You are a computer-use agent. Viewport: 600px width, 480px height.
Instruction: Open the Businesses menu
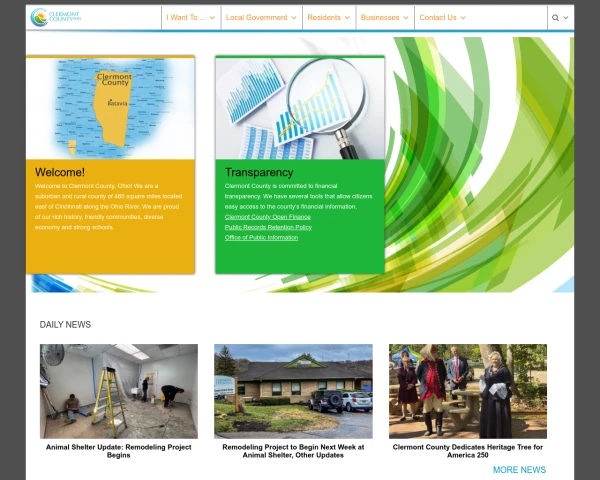pyautogui.click(x=380, y=18)
